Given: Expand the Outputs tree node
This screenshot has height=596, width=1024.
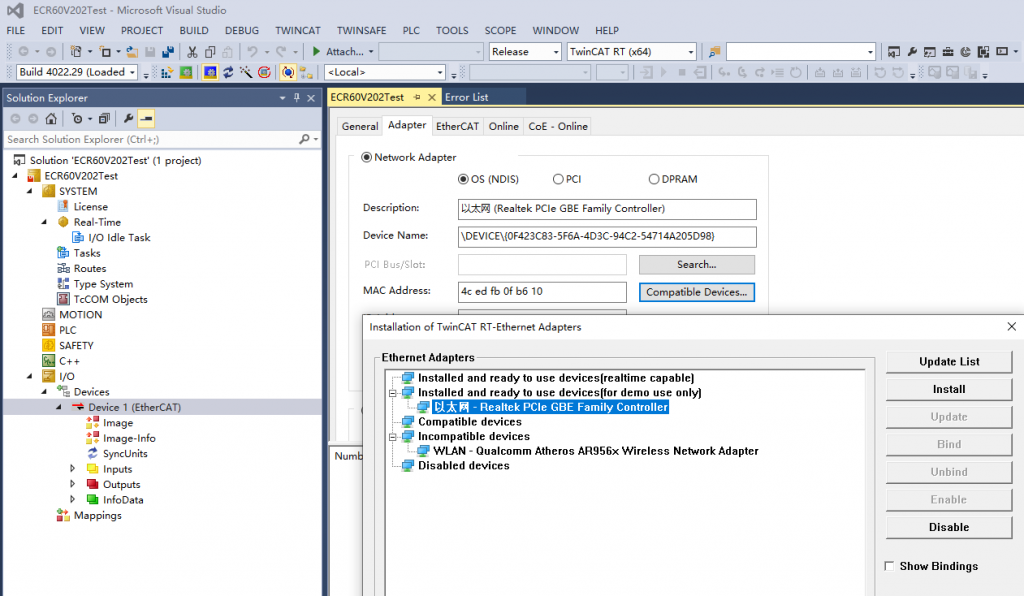Looking at the screenshot, I should 72,484.
